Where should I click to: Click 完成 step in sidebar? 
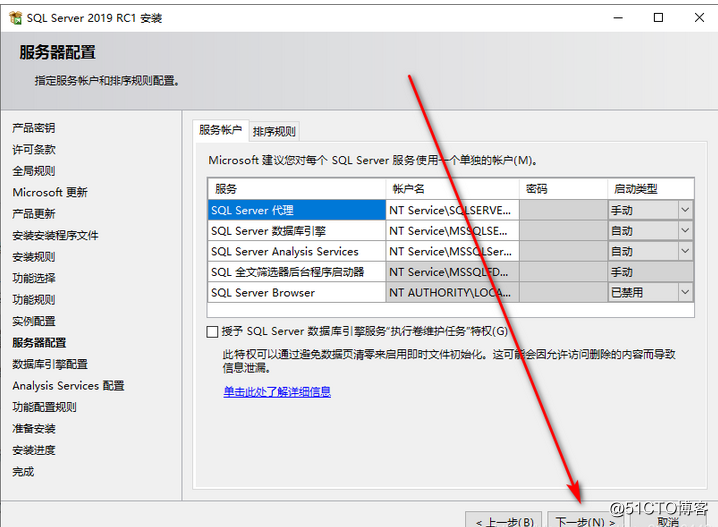(x=23, y=472)
